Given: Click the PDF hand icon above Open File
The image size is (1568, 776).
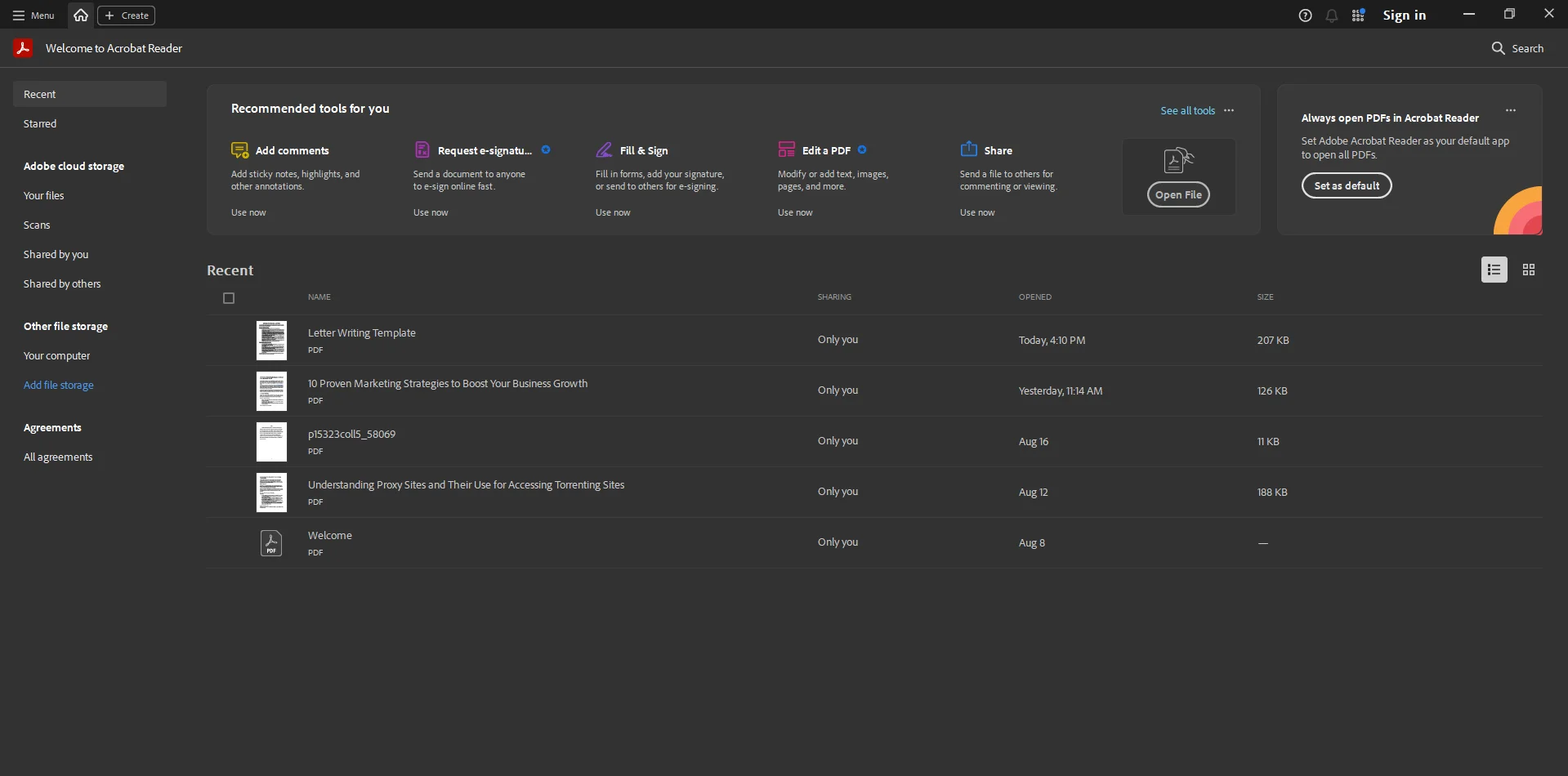Looking at the screenshot, I should tap(1178, 160).
